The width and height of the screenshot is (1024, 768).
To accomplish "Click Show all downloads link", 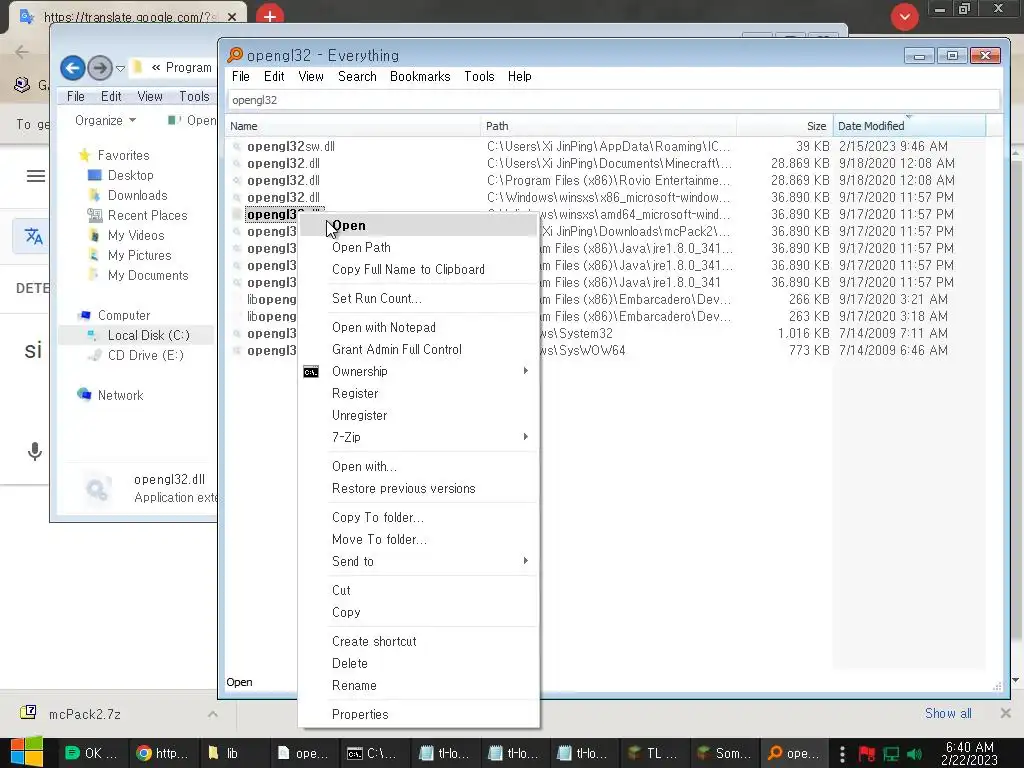I will pos(948,713).
